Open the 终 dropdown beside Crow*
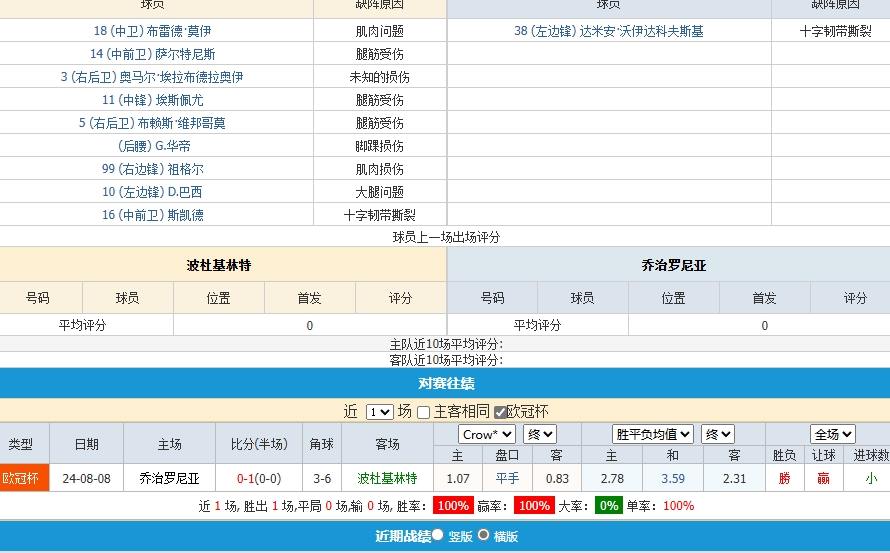The image size is (890, 553). tap(540, 434)
